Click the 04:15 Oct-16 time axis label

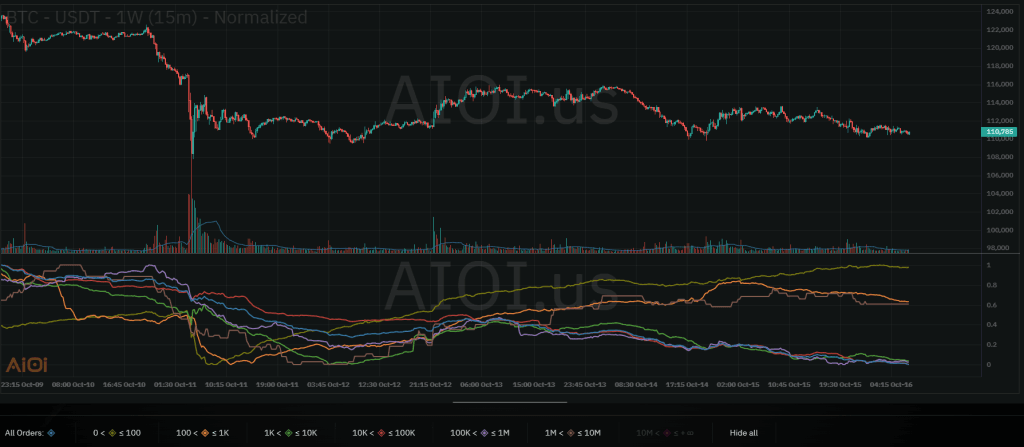pyautogui.click(x=890, y=384)
